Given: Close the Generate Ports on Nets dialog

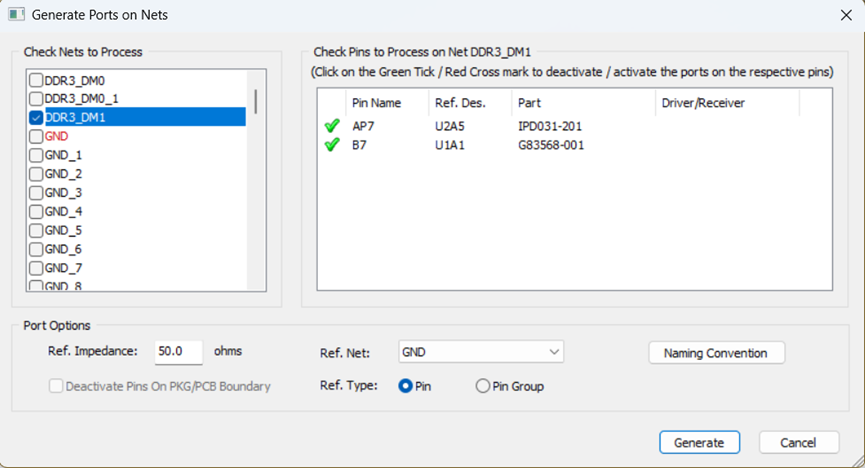Looking at the screenshot, I should coord(845,15).
